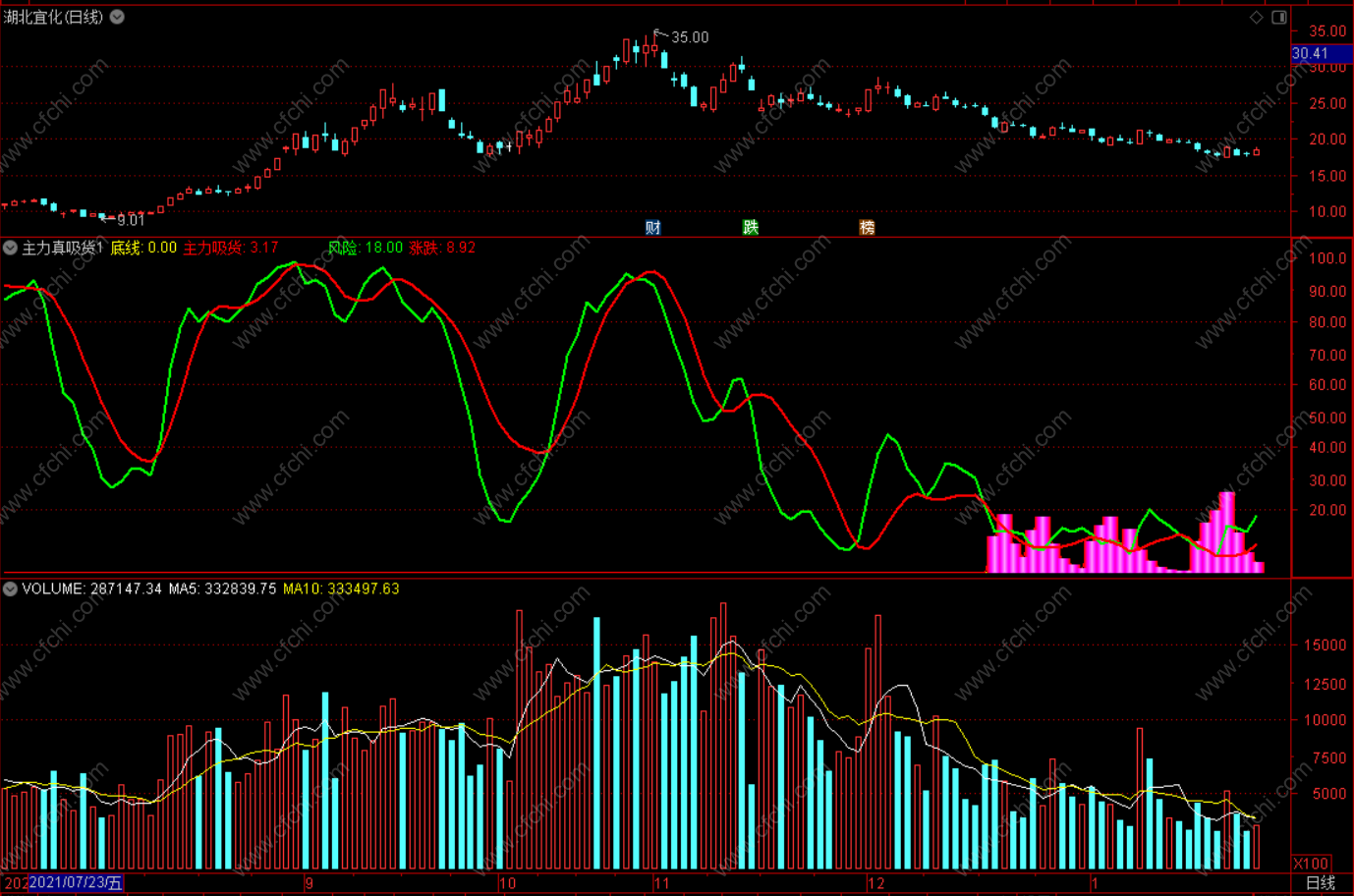
Task: Select the MA10 yellow legend label
Action: (341, 588)
